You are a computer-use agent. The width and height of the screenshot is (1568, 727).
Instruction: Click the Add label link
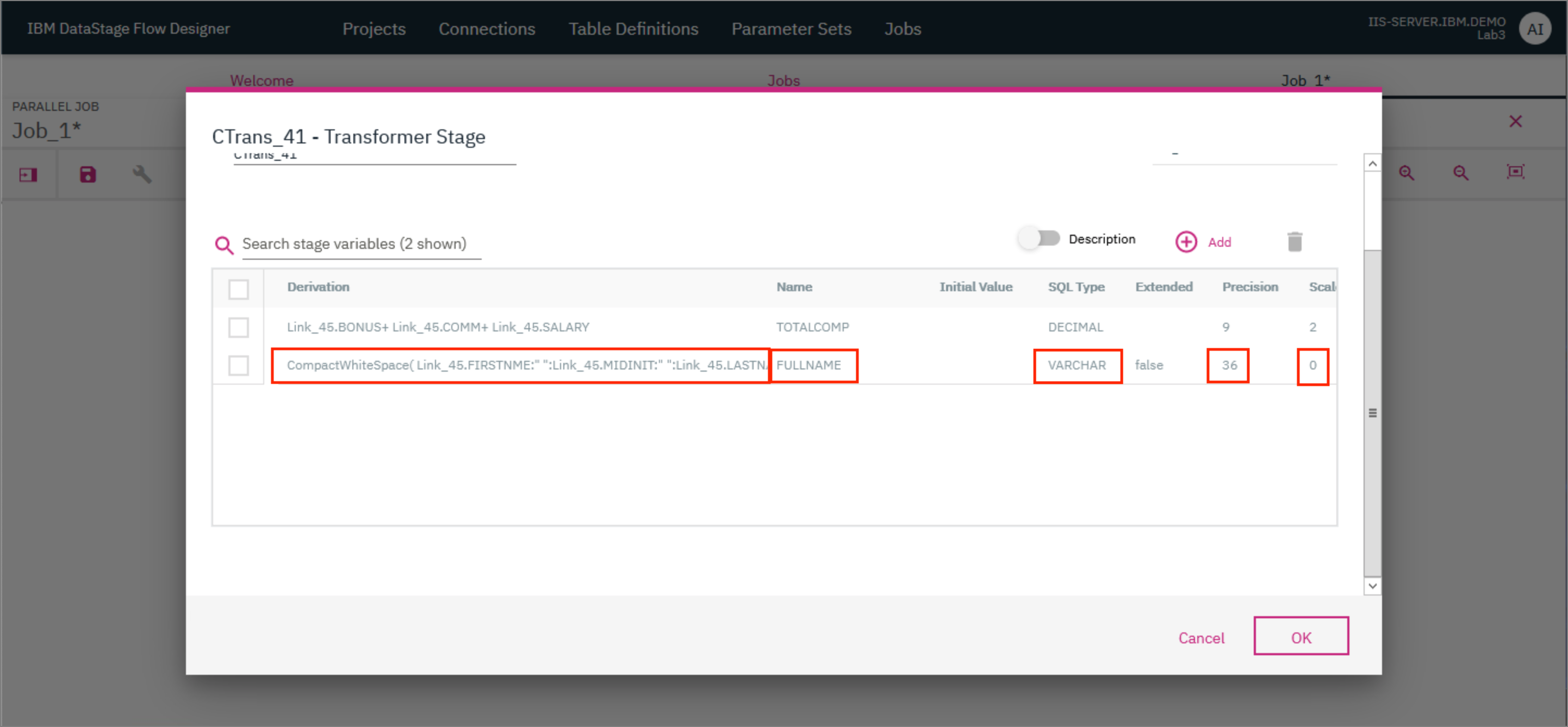(1219, 242)
